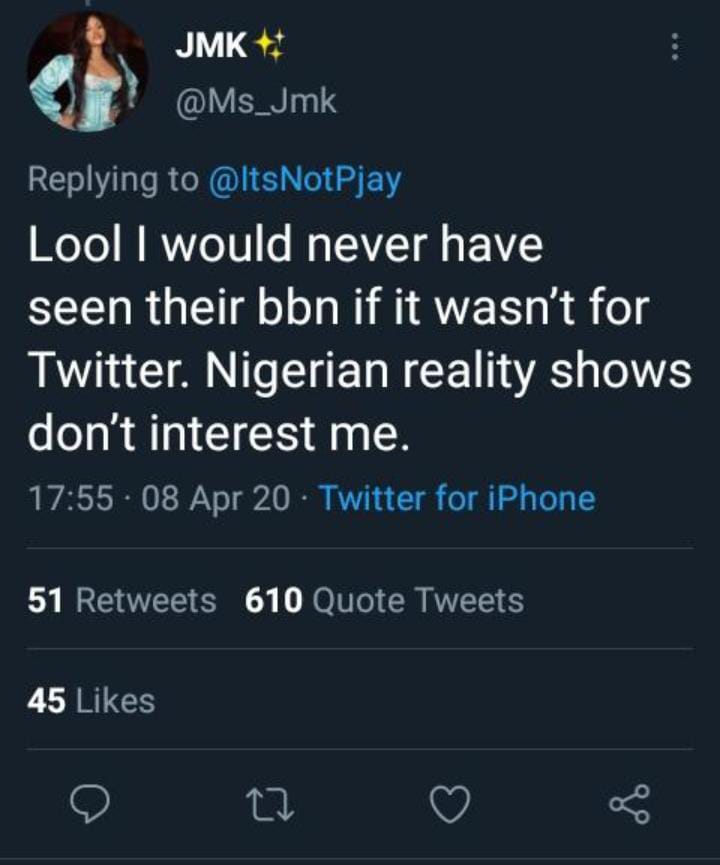The width and height of the screenshot is (720, 865).
Task: Open the @Ms_Jmk handle profile
Action: point(257,101)
